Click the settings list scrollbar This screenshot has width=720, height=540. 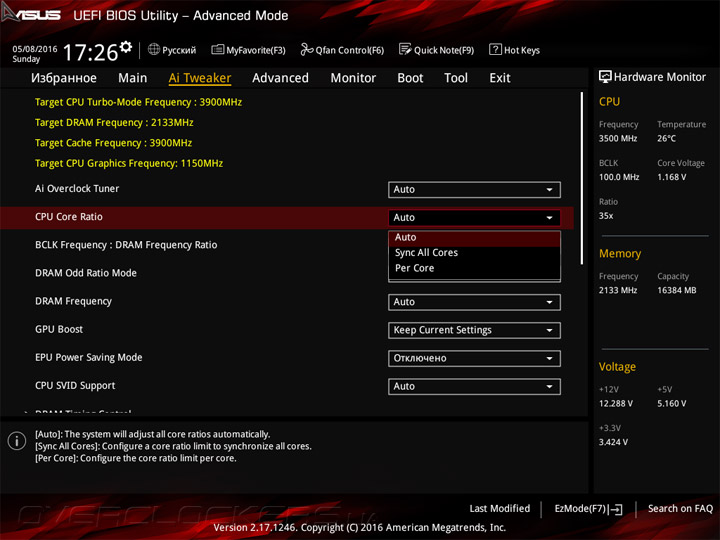tap(582, 178)
